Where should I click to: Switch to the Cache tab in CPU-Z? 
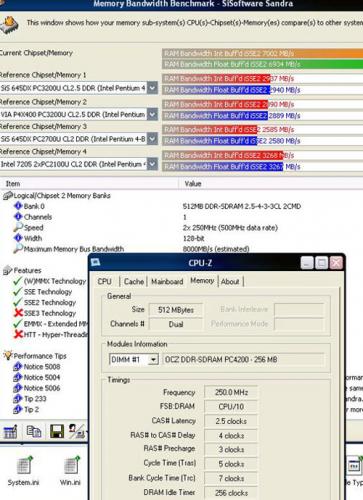pyautogui.click(x=134, y=282)
